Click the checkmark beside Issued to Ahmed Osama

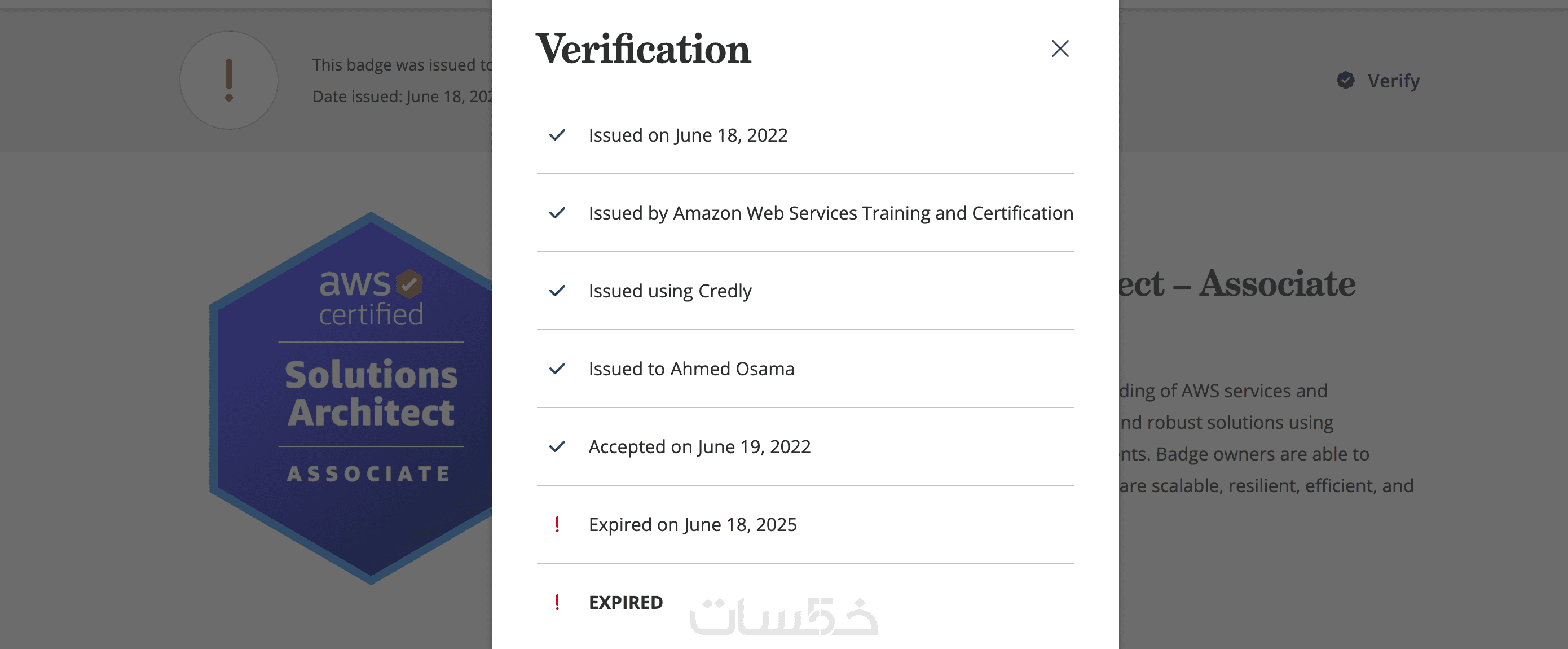click(557, 369)
